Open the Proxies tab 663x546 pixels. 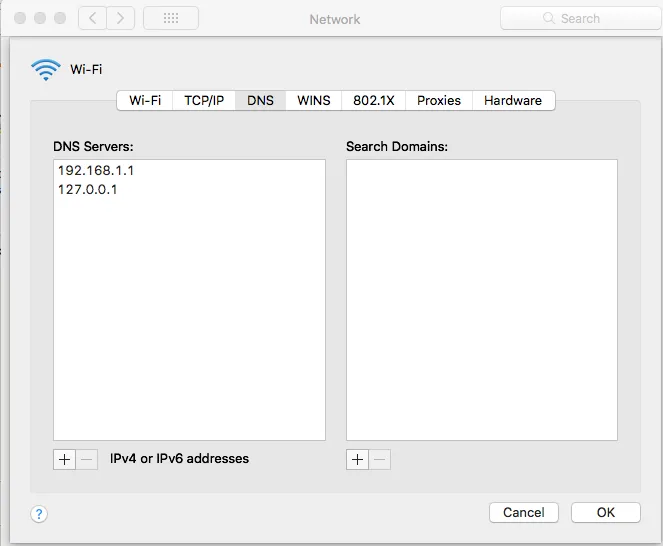click(439, 100)
